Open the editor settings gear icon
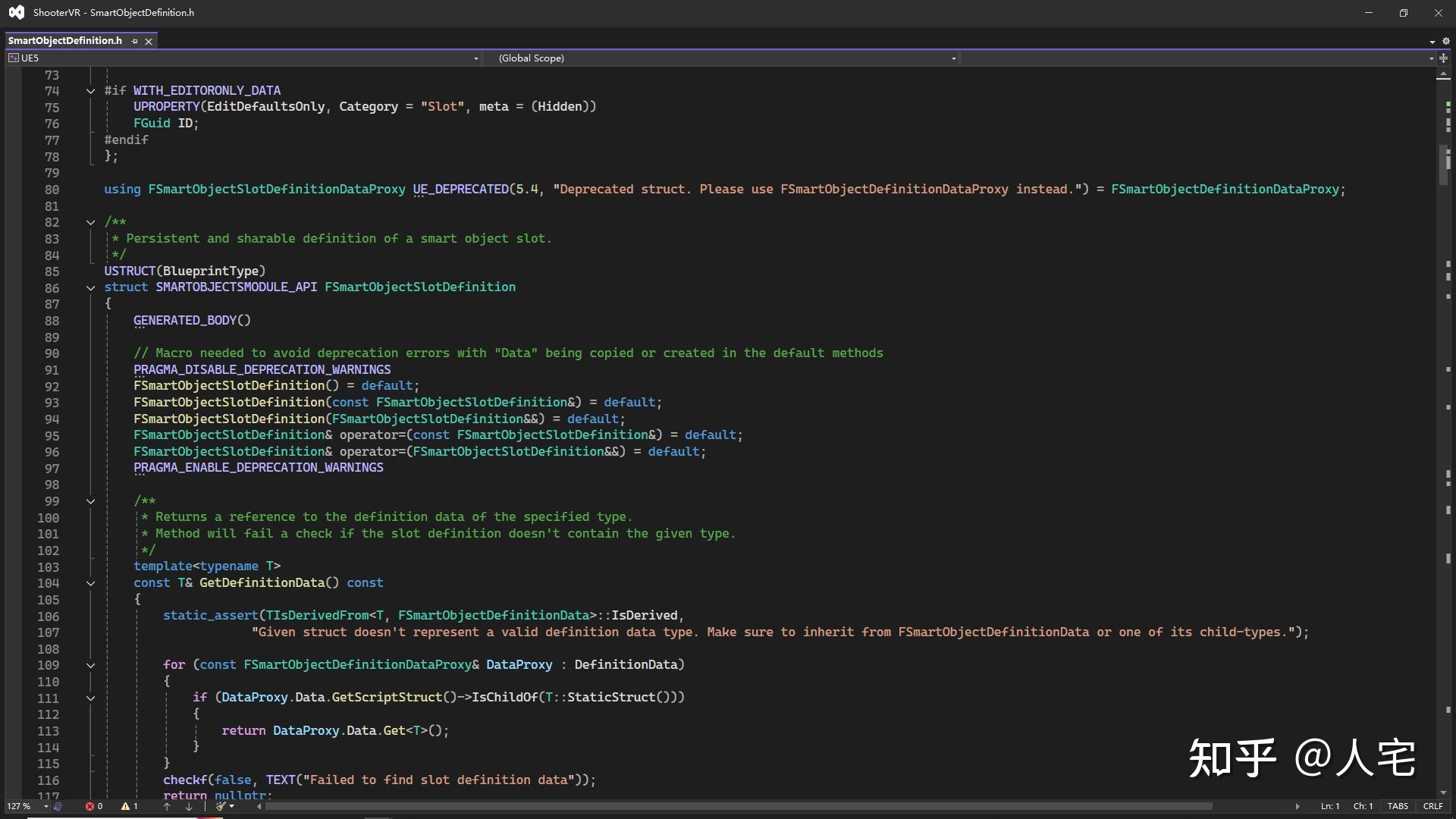The height and width of the screenshot is (819, 1456). [1445, 41]
